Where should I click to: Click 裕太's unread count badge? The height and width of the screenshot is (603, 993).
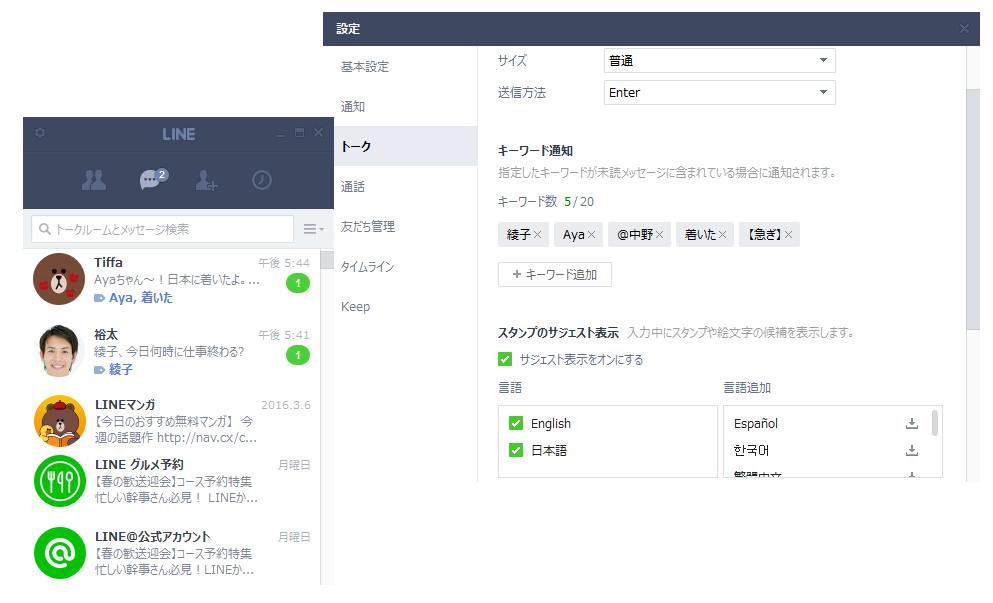[x=298, y=355]
